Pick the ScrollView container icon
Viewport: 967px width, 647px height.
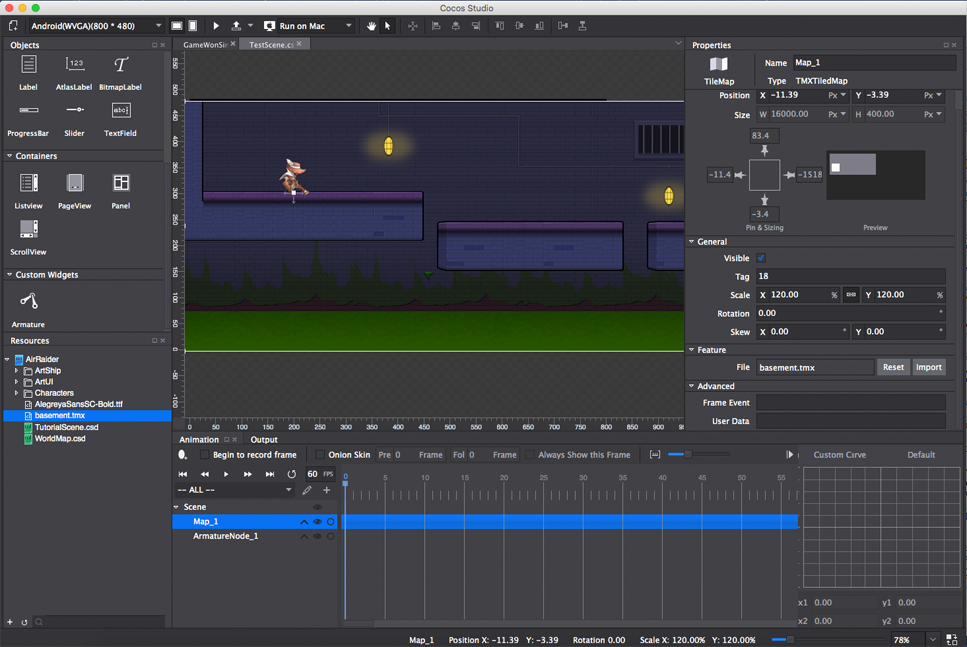coord(28,230)
